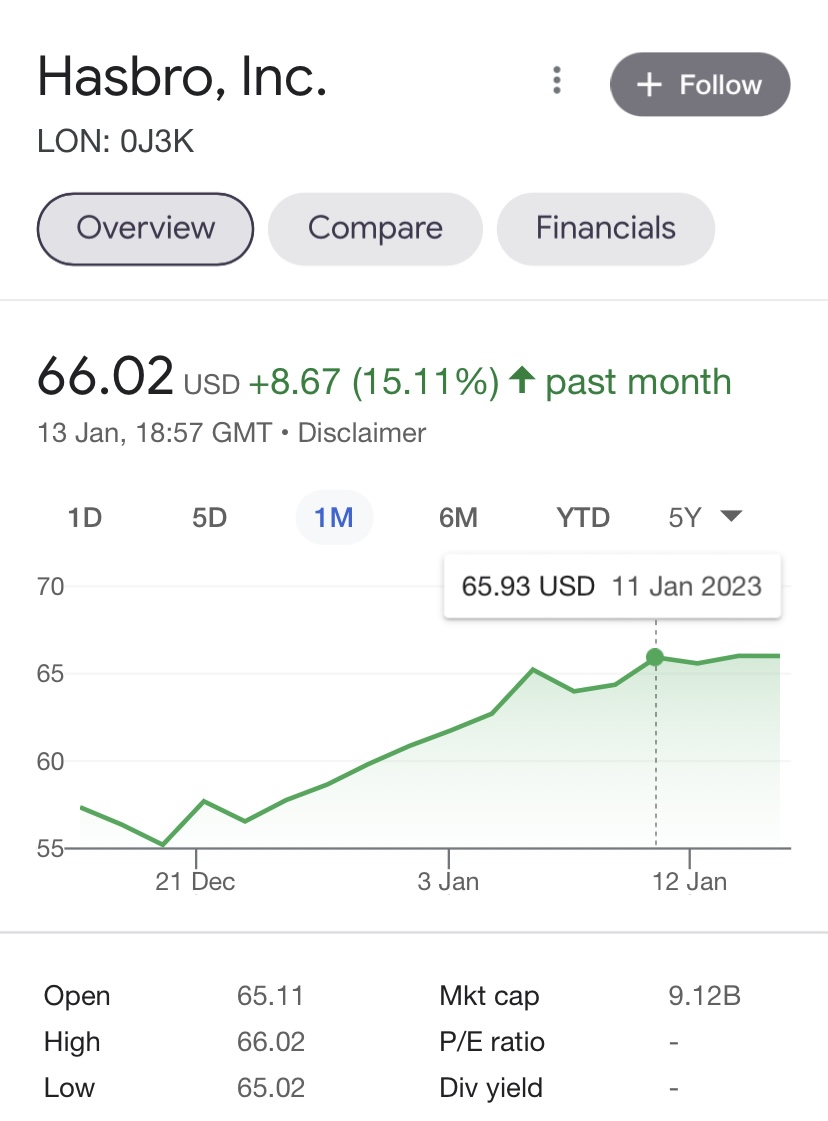The image size is (828, 1121).
Task: Click the plus icon in Follow button
Action: pos(650,85)
